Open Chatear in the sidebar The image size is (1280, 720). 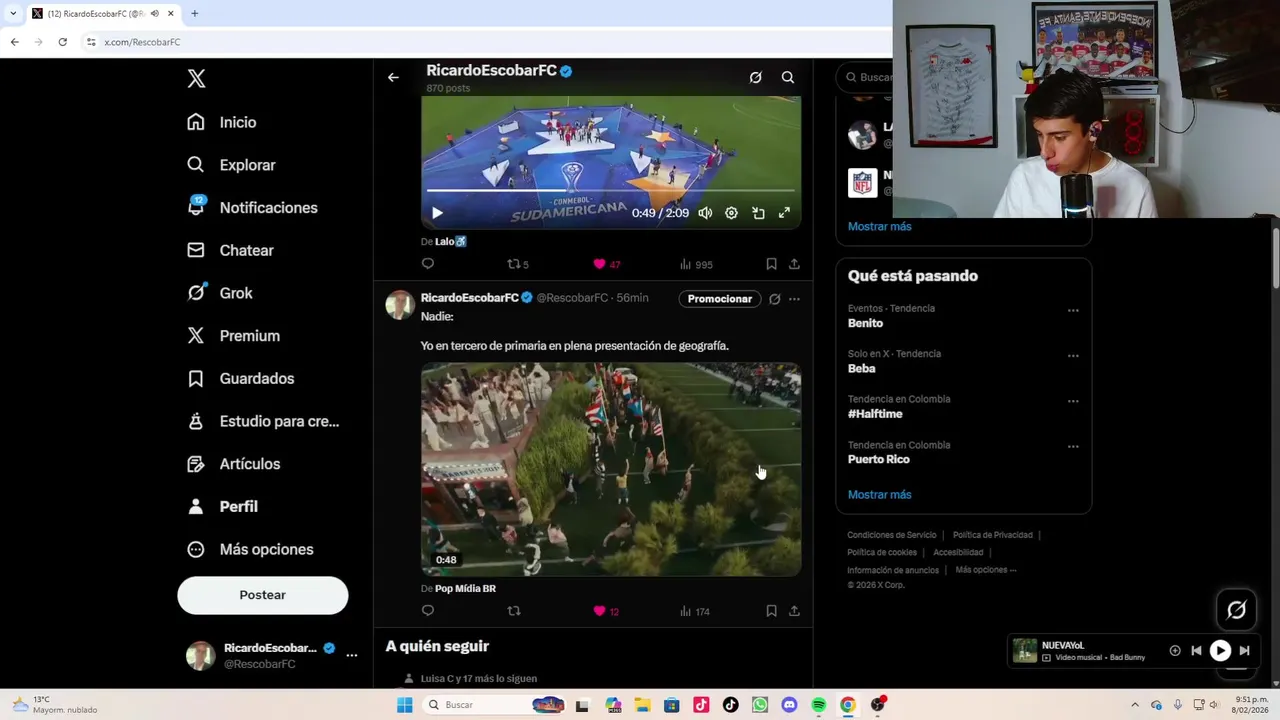pos(230,250)
